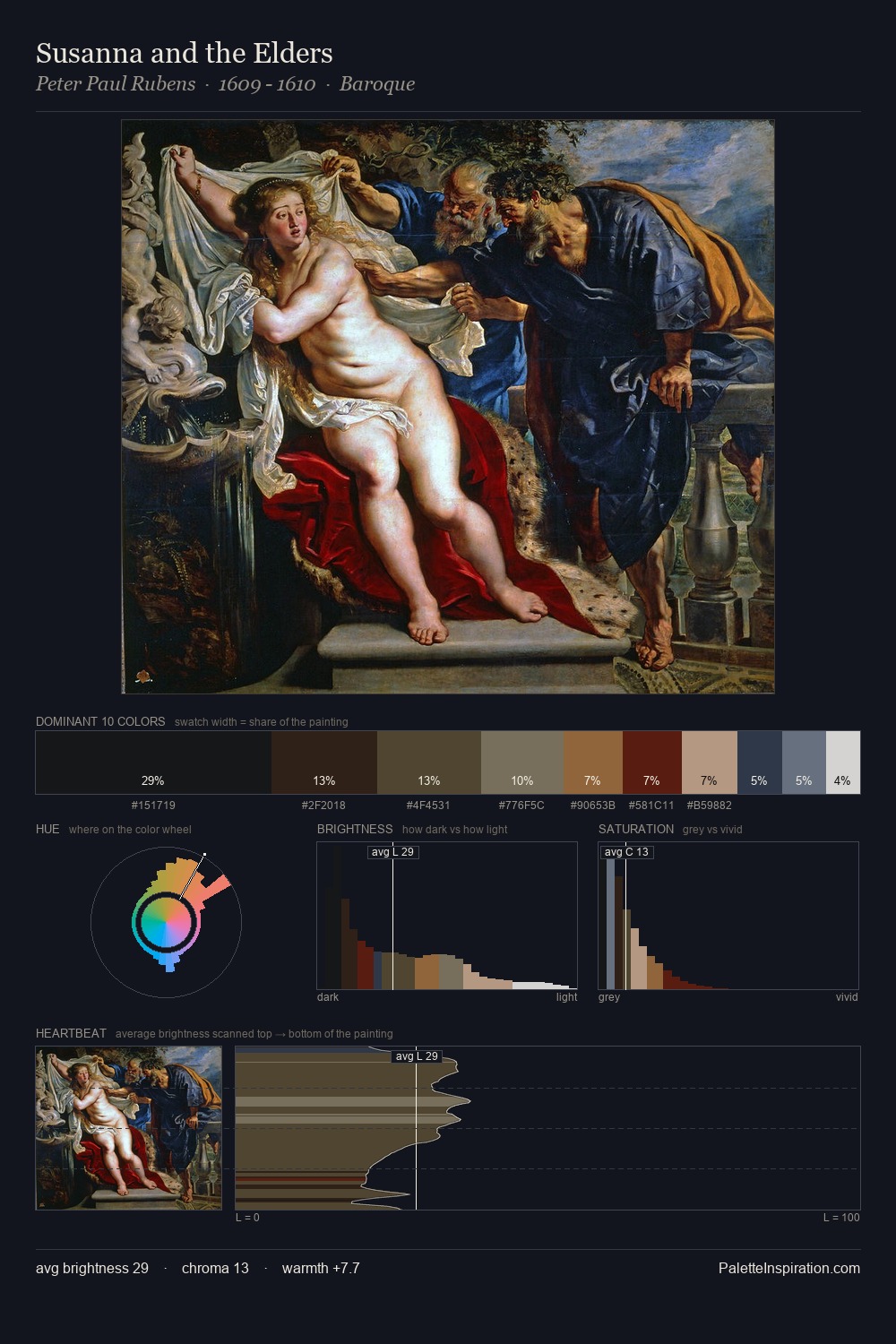Click the brightness histogram chart
Screen dimensions: 896x1344
click(x=447, y=916)
